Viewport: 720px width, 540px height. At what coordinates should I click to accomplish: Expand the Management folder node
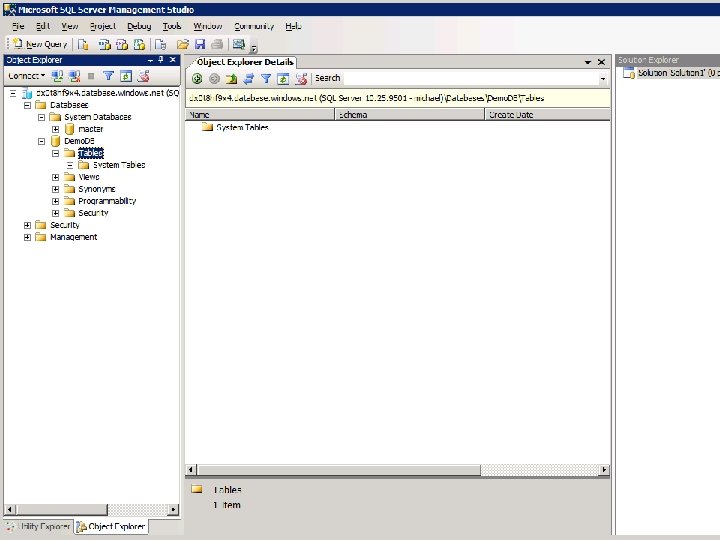click(27, 237)
